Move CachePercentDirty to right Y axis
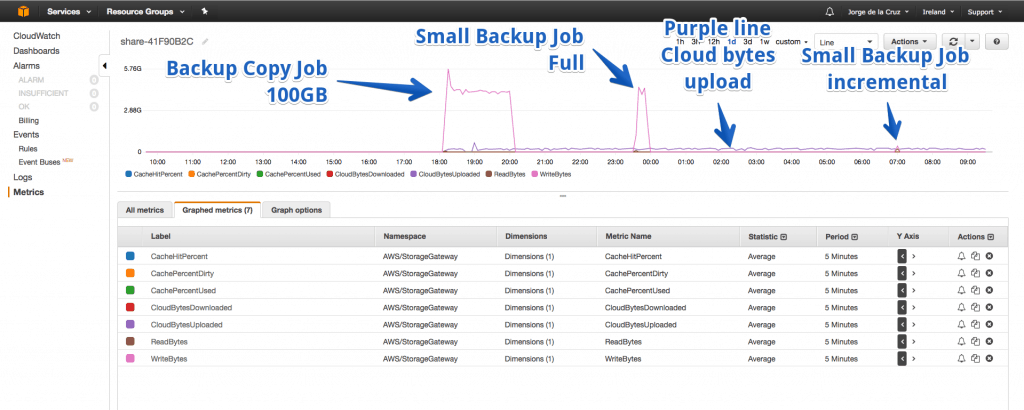This screenshot has width=1024, height=410. coord(914,274)
